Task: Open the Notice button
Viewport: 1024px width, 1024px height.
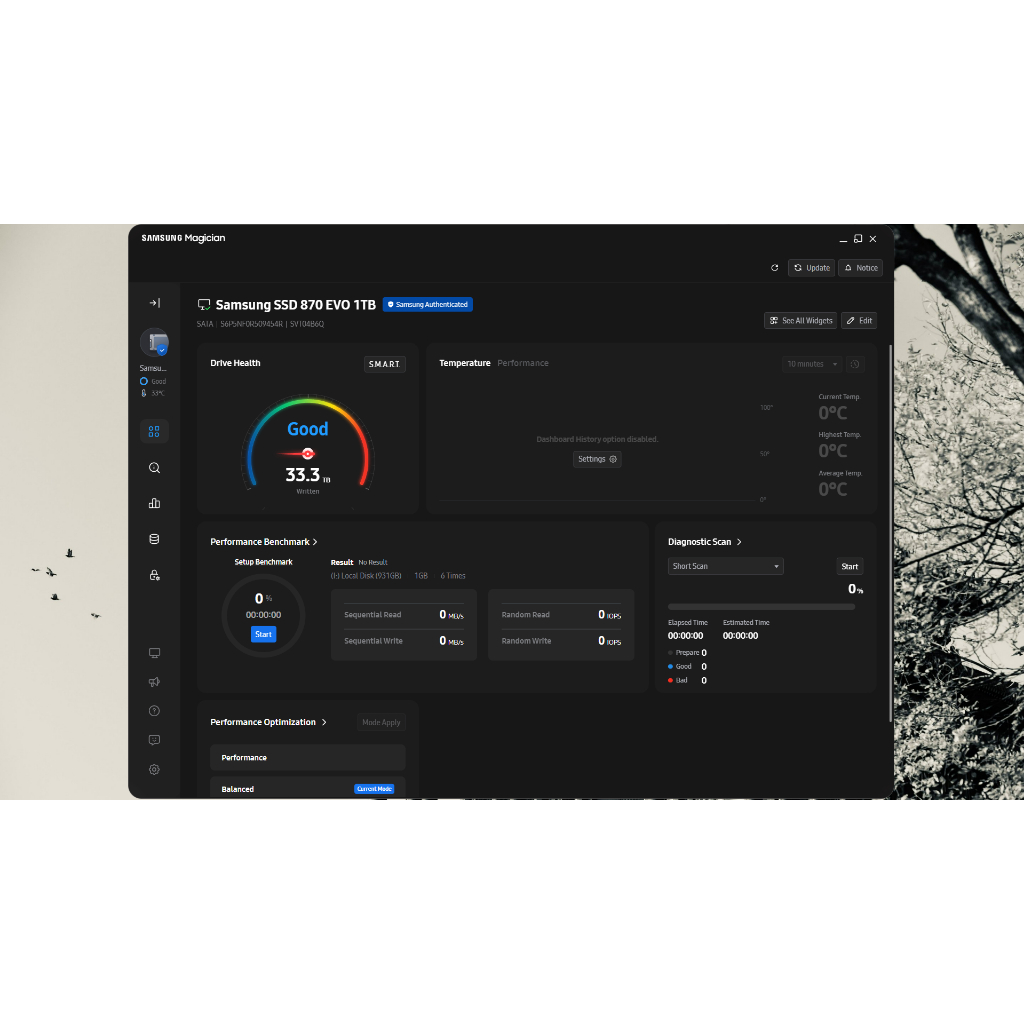Action: (860, 268)
